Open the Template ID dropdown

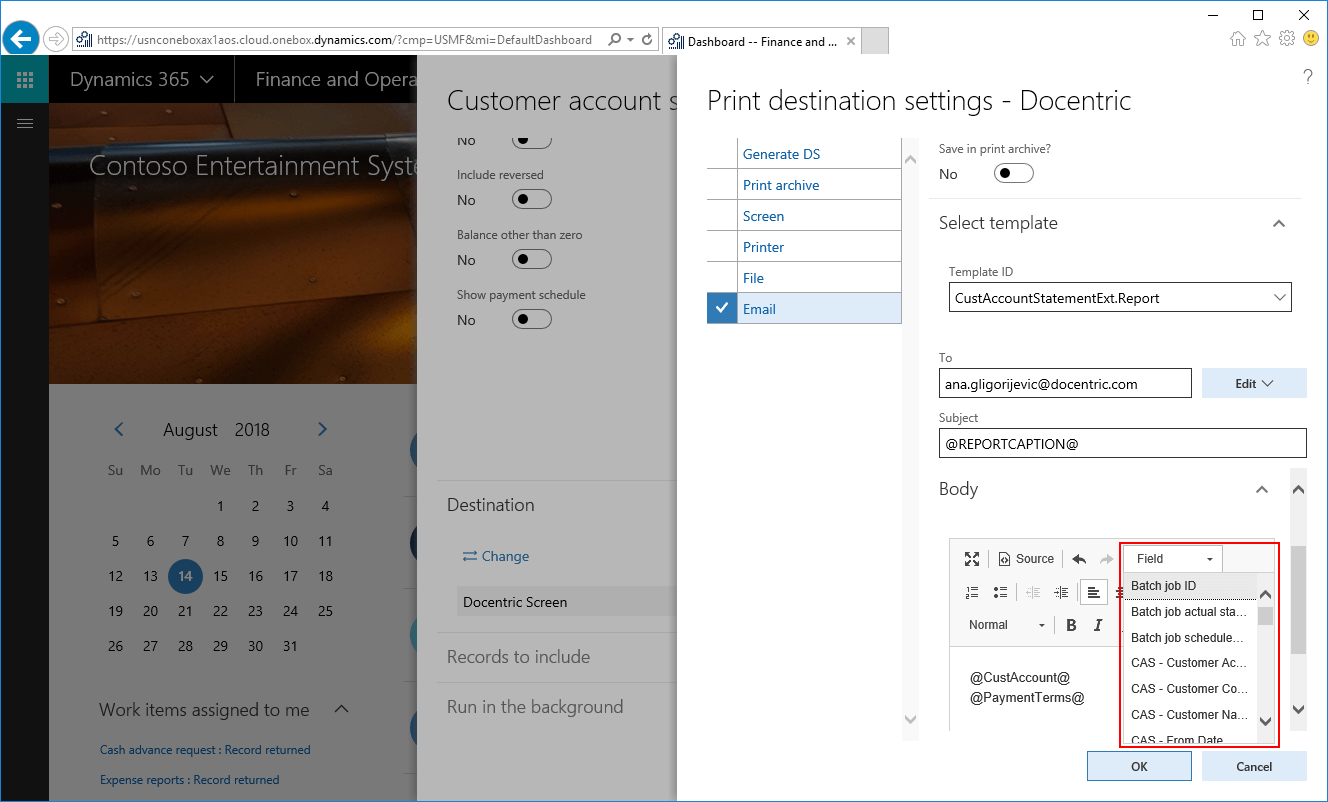(x=1279, y=298)
